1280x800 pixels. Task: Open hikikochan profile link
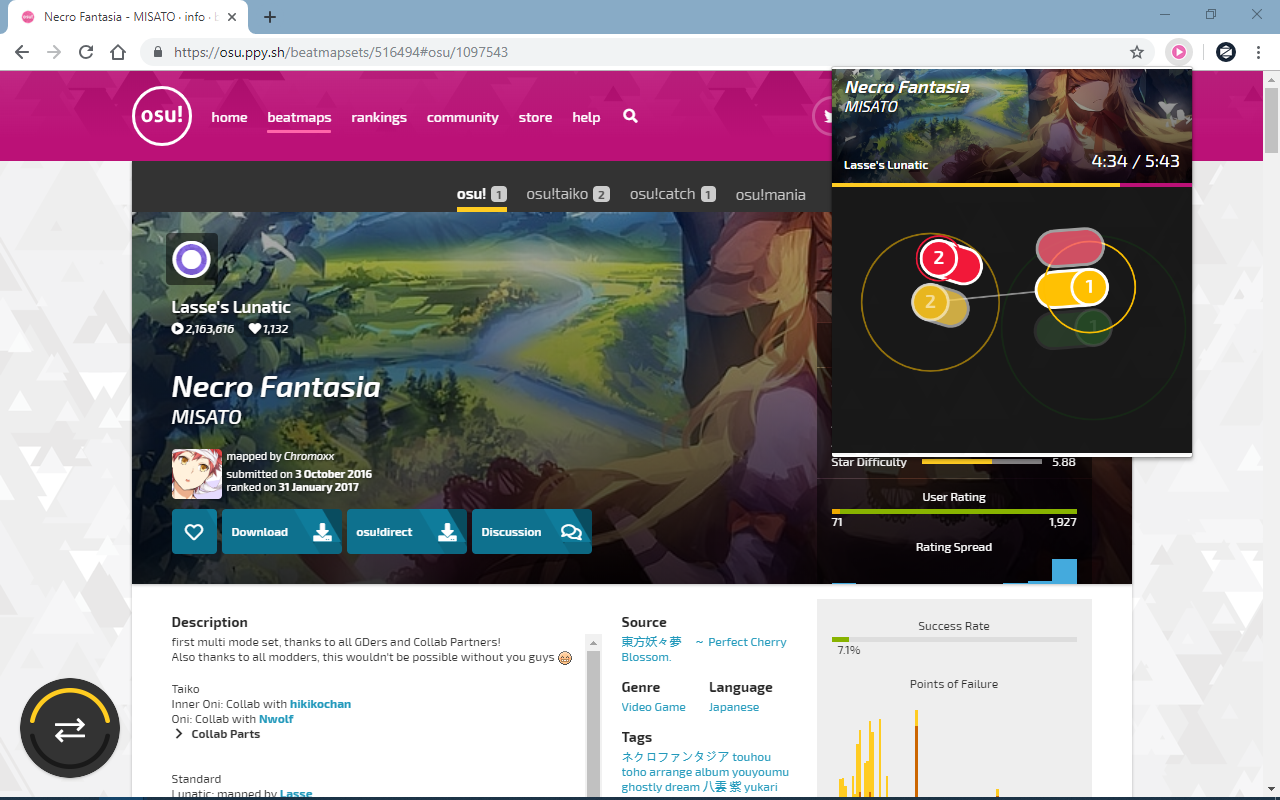tap(320, 704)
